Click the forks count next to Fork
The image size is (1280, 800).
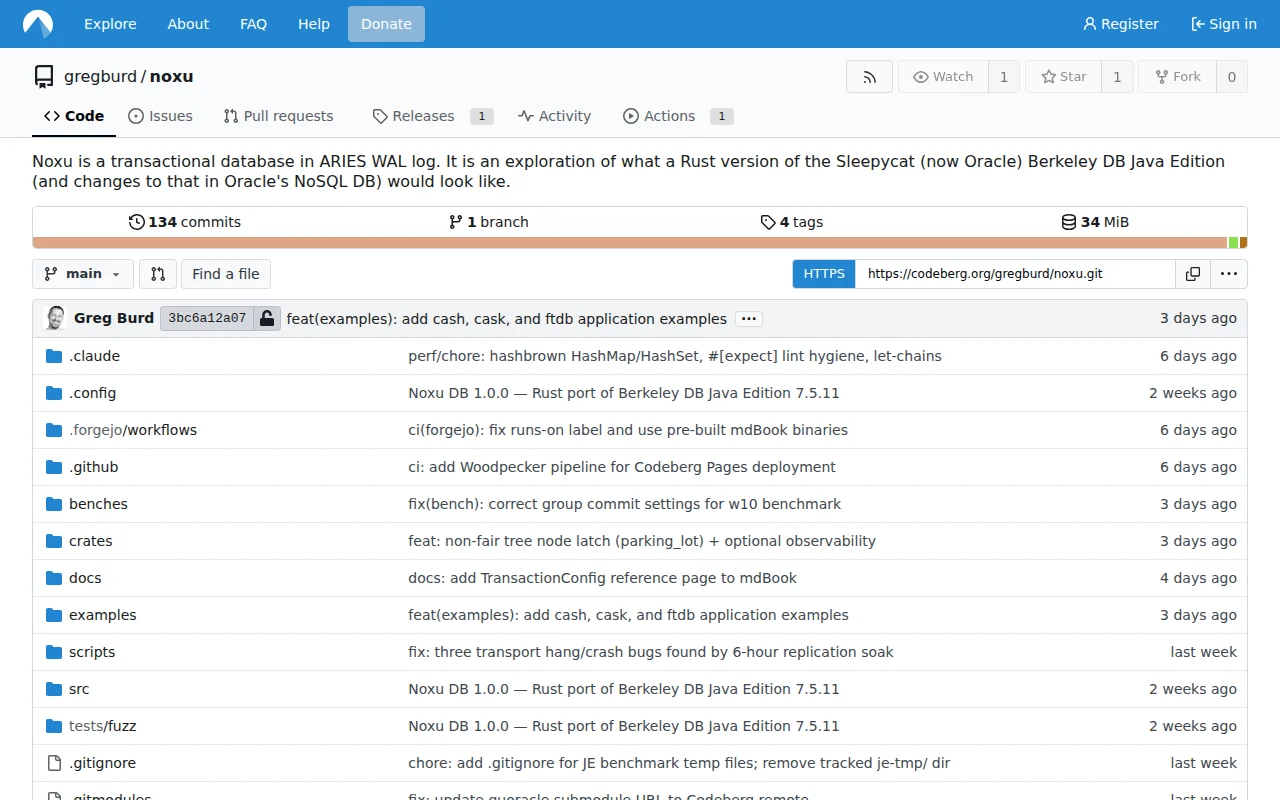[1232, 77]
